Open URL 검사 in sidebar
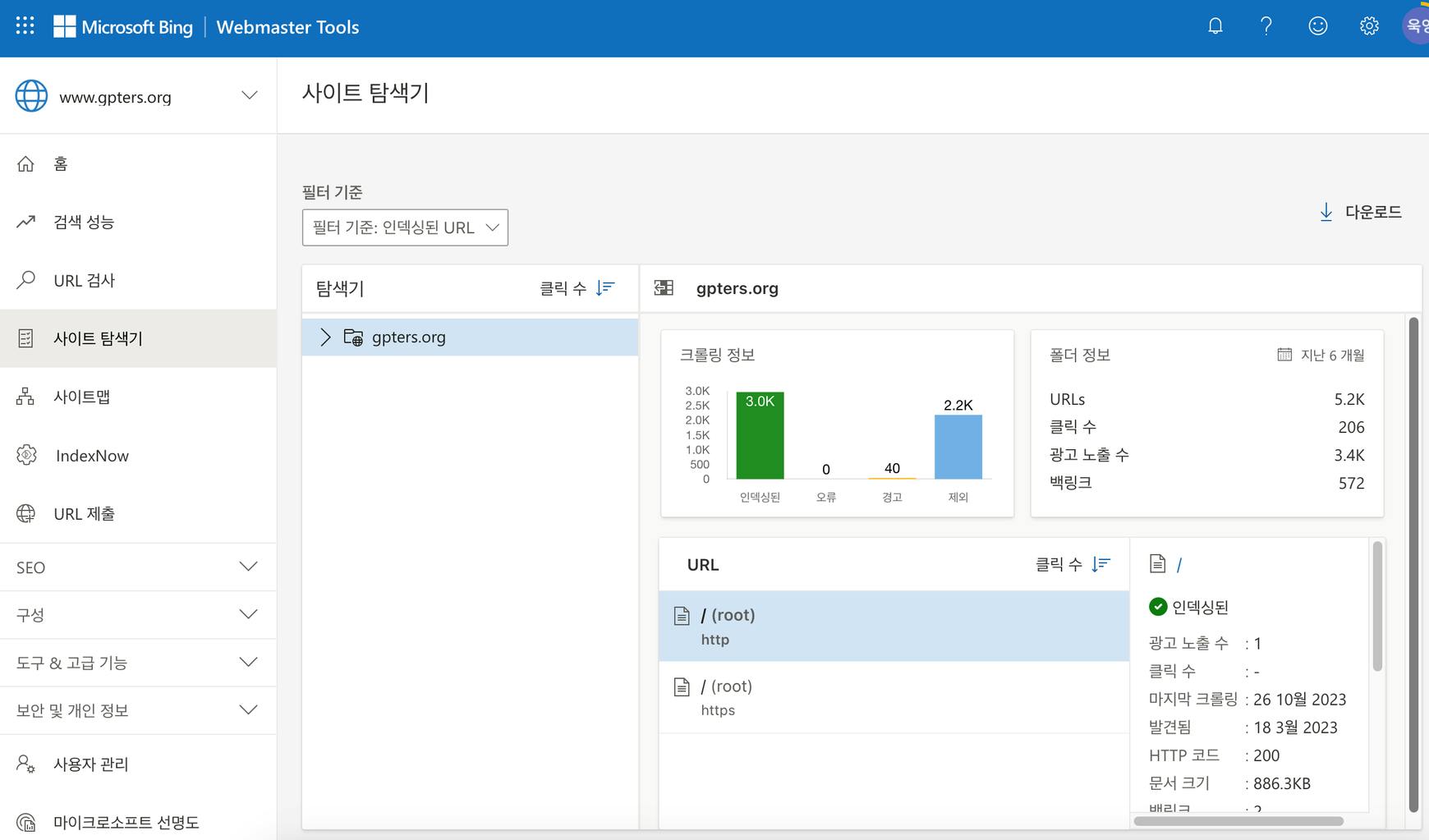The image size is (1429, 840). pyautogui.click(x=138, y=280)
